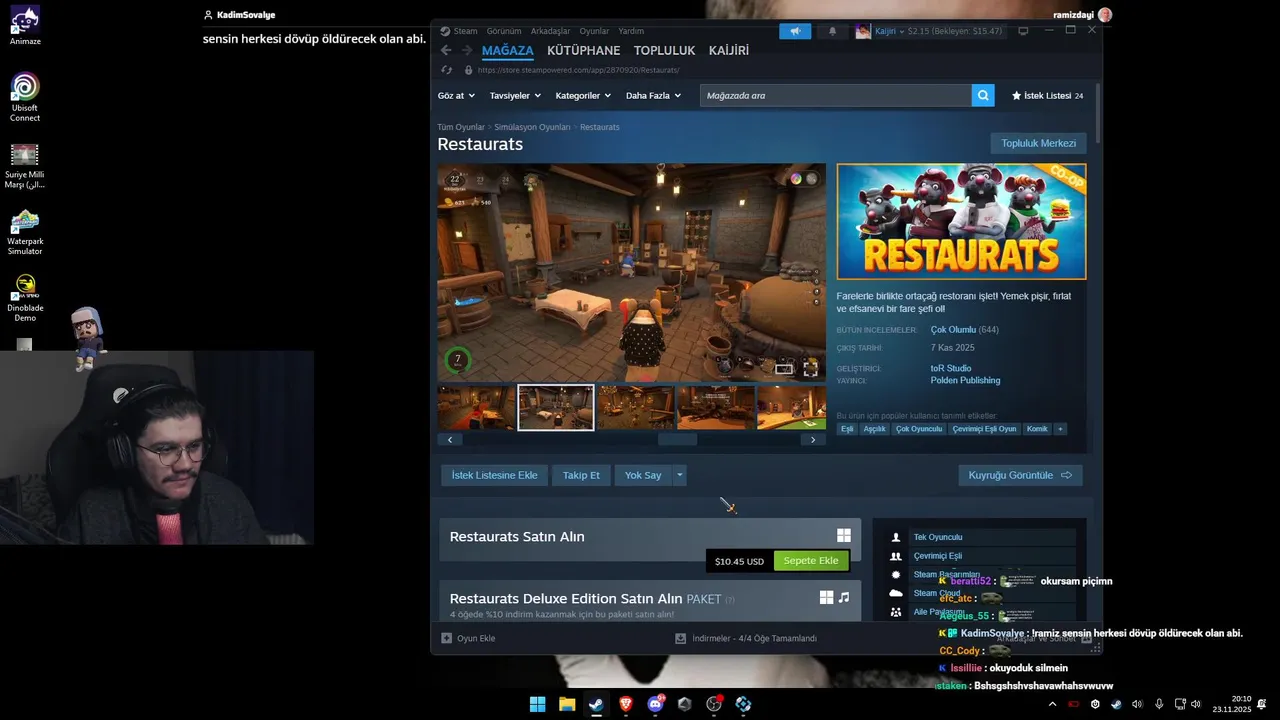This screenshot has height=720, width=1280.
Task: Open Ubisoft Connect desktop shortcut
Action: (25, 97)
